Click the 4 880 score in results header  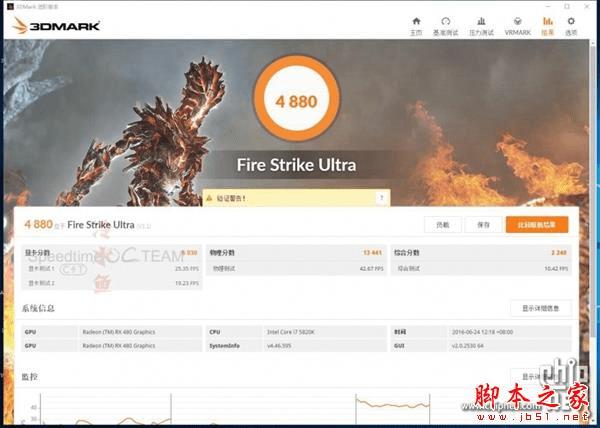38,224
